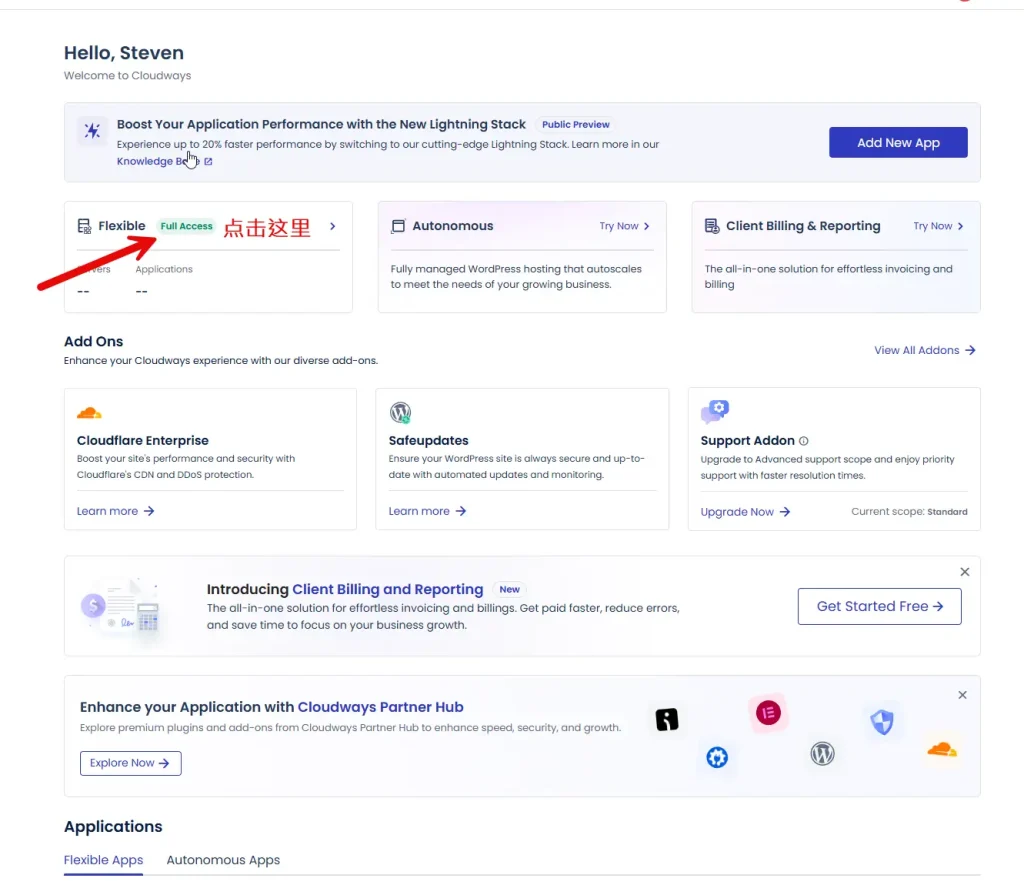Screen dimensions: 1024x885
Task: Click Learn more under Cloudflare Enterprise
Action: click(x=116, y=511)
